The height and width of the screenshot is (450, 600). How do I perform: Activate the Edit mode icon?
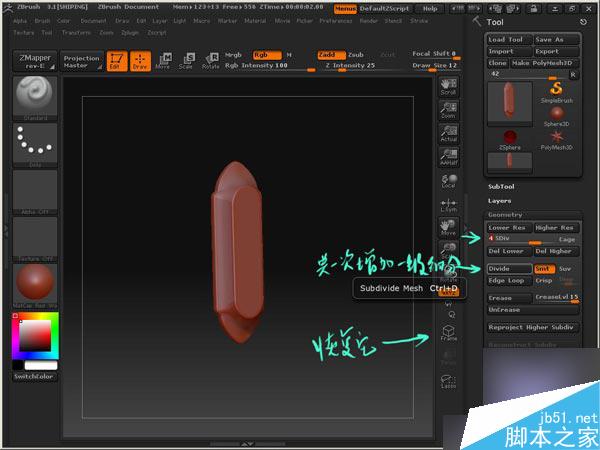(117, 61)
